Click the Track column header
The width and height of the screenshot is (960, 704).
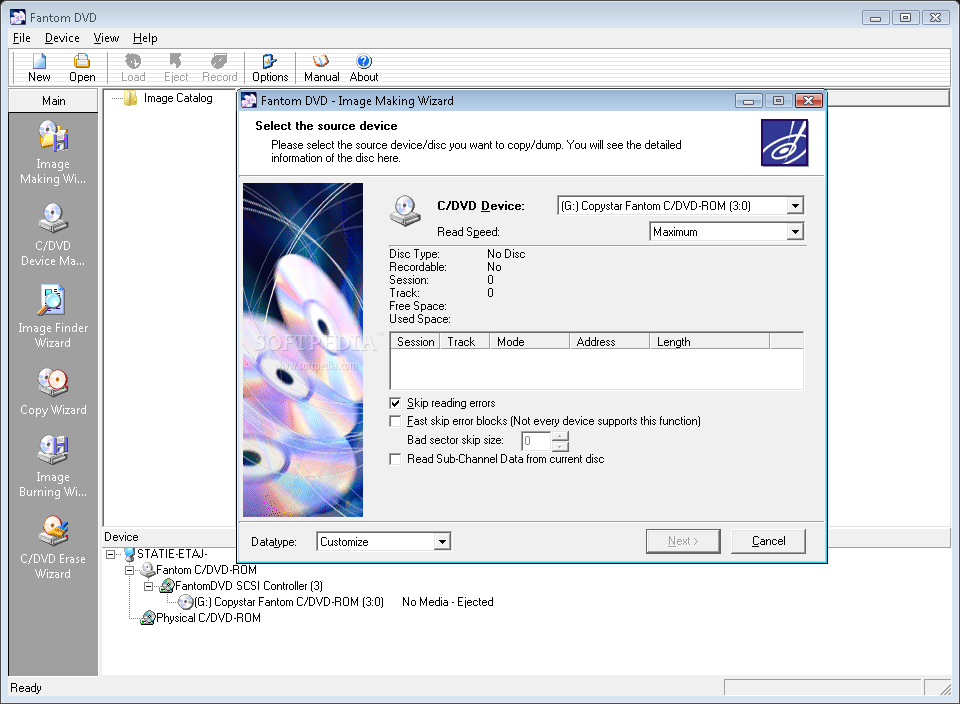(x=465, y=342)
